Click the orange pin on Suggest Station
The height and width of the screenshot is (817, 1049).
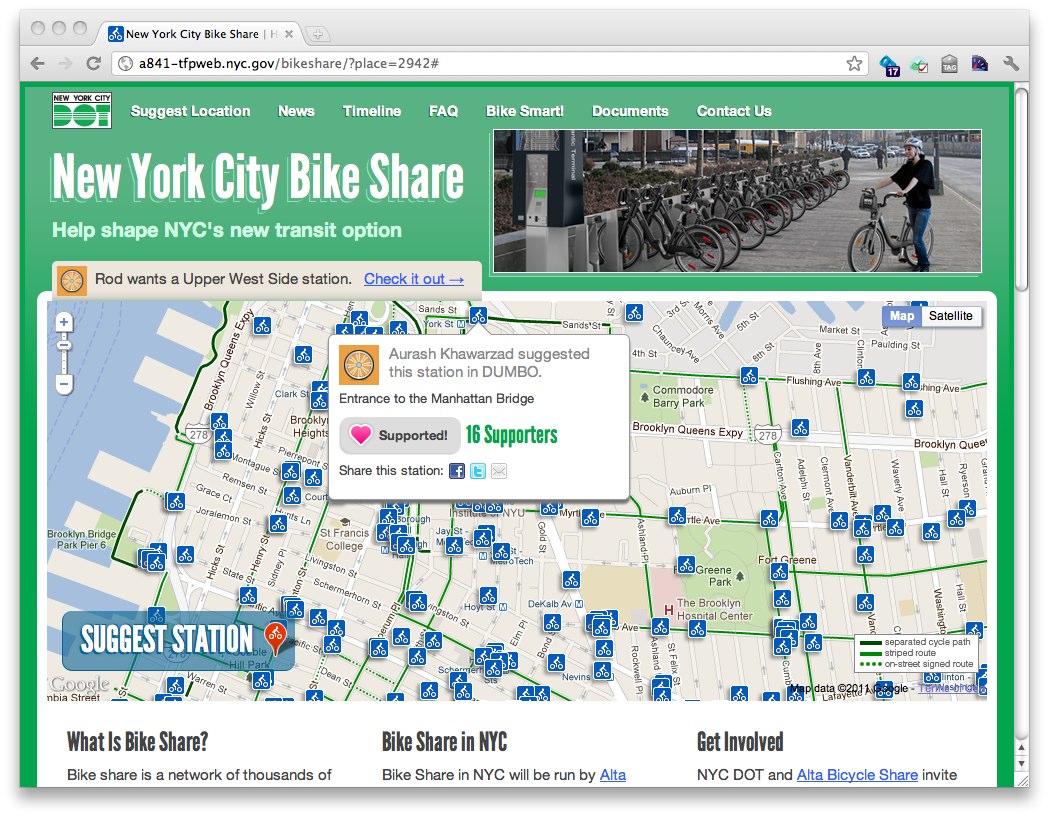275,635
